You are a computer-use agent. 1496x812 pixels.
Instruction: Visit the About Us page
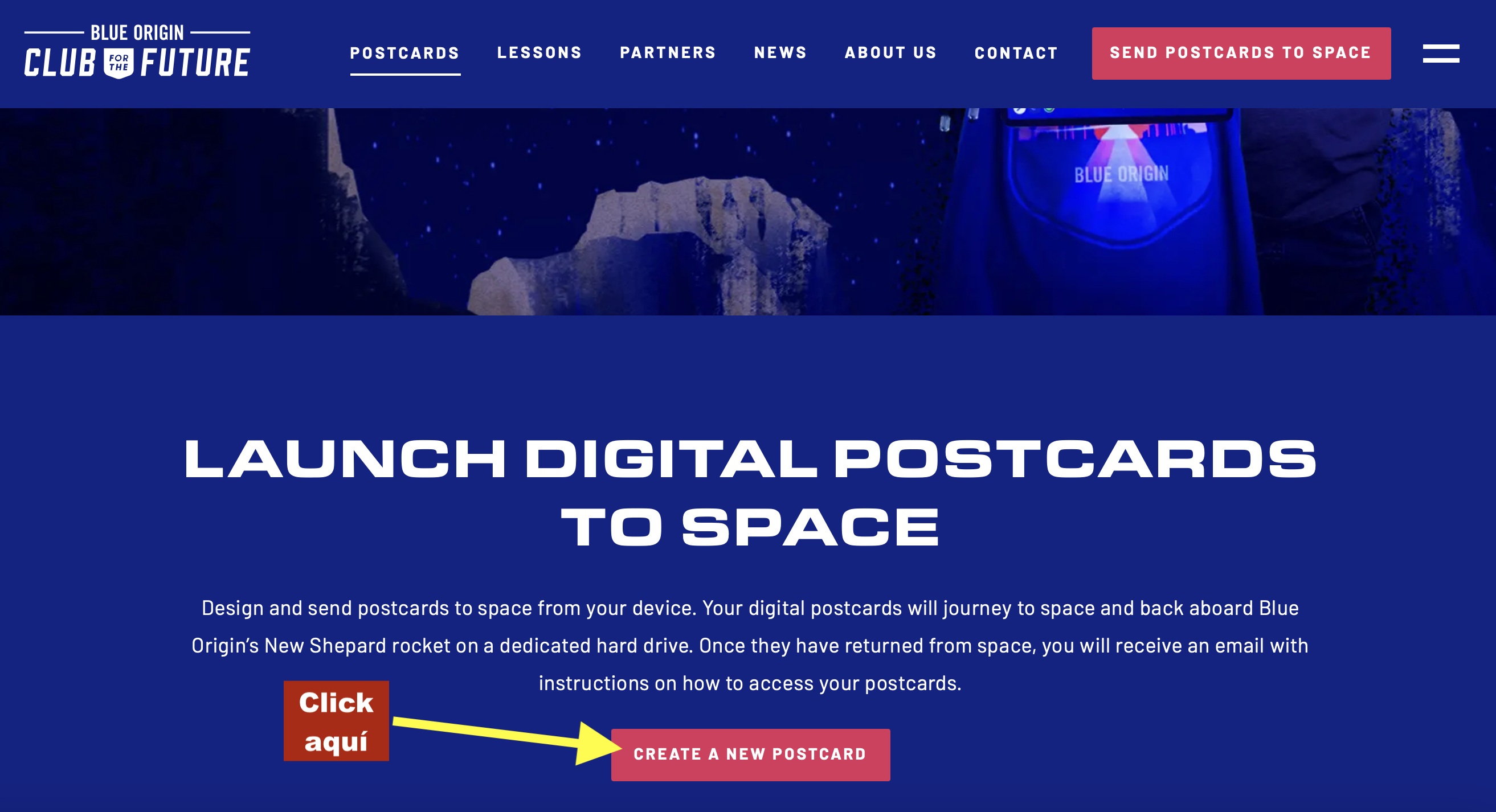point(891,53)
